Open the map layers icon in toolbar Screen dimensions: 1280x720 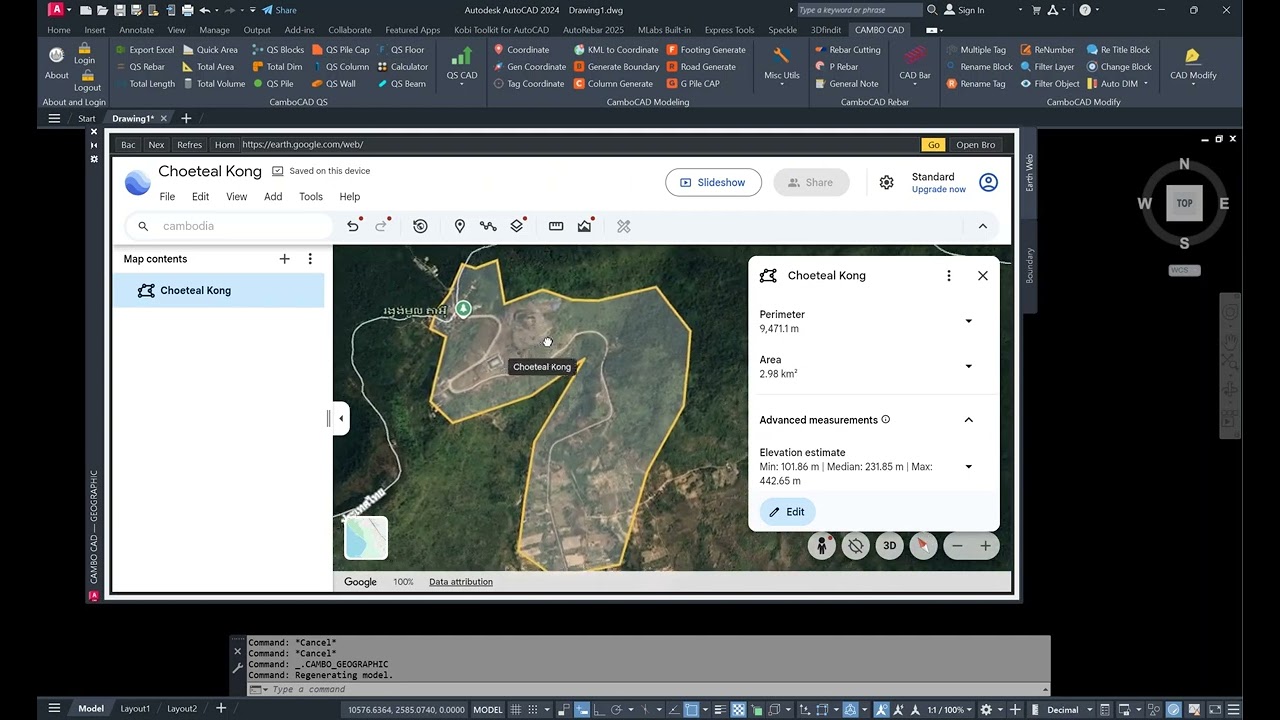[517, 226]
